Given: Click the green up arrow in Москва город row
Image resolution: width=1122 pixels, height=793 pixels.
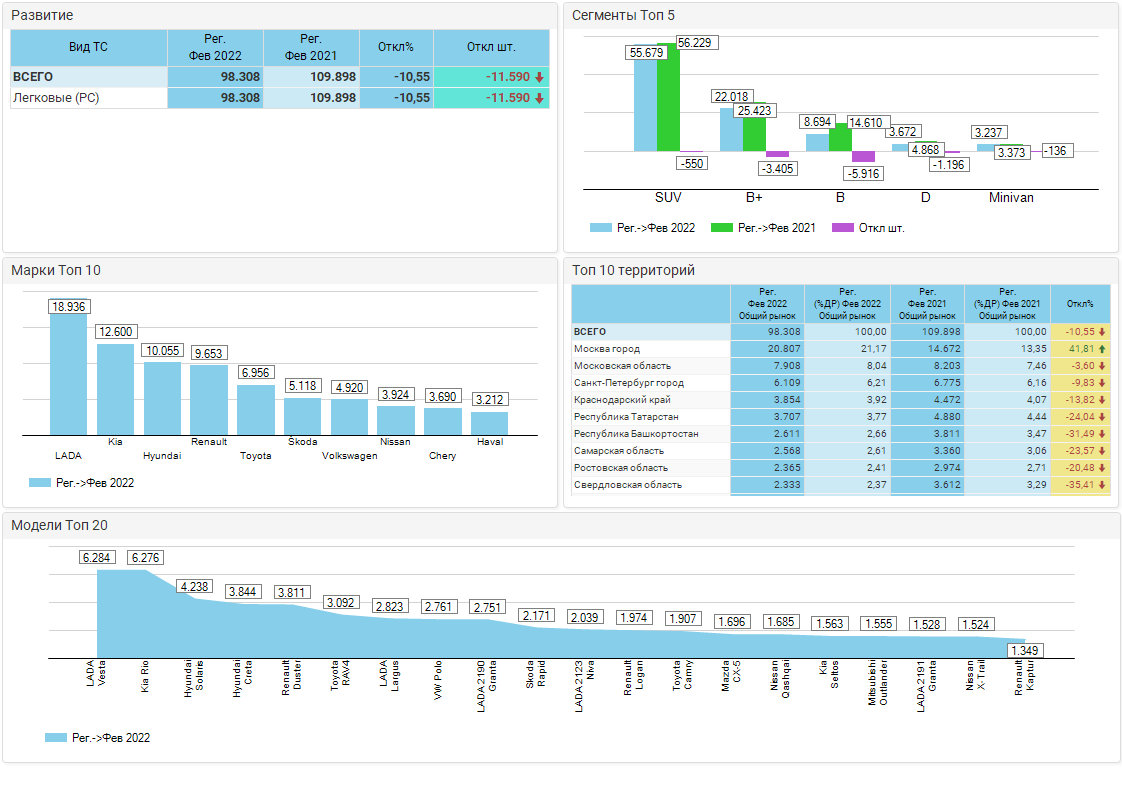Looking at the screenshot, I should point(1102,349).
